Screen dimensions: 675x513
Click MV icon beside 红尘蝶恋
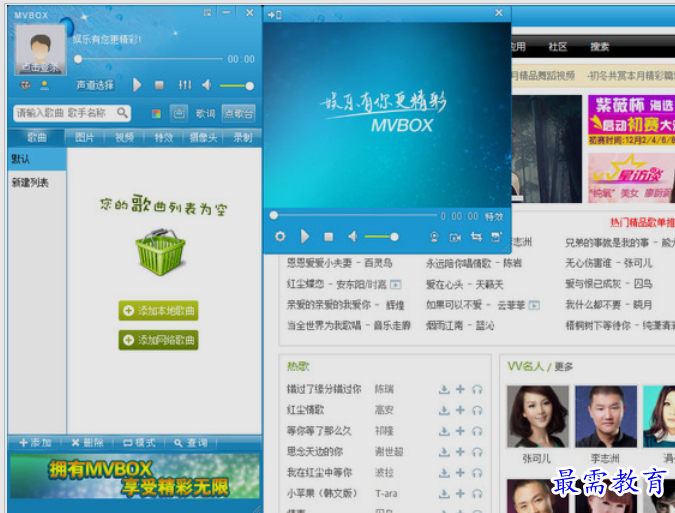(396, 284)
